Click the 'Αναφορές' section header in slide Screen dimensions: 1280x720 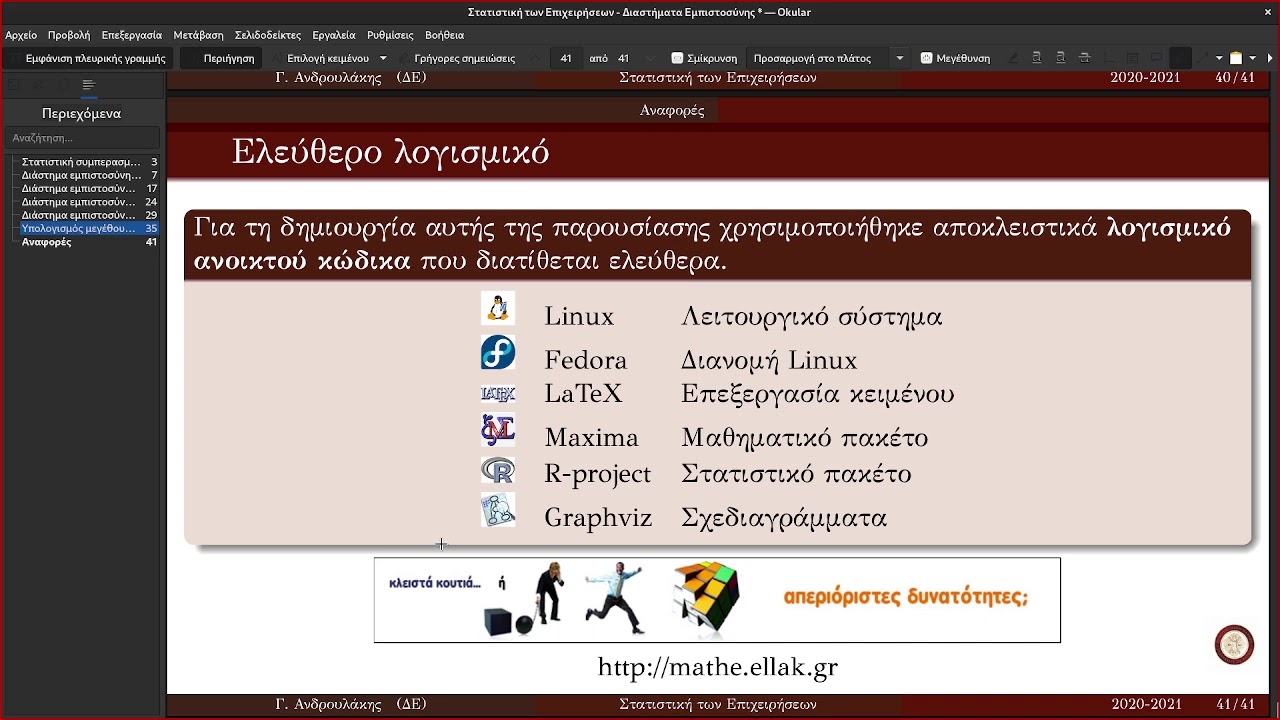[x=672, y=111]
